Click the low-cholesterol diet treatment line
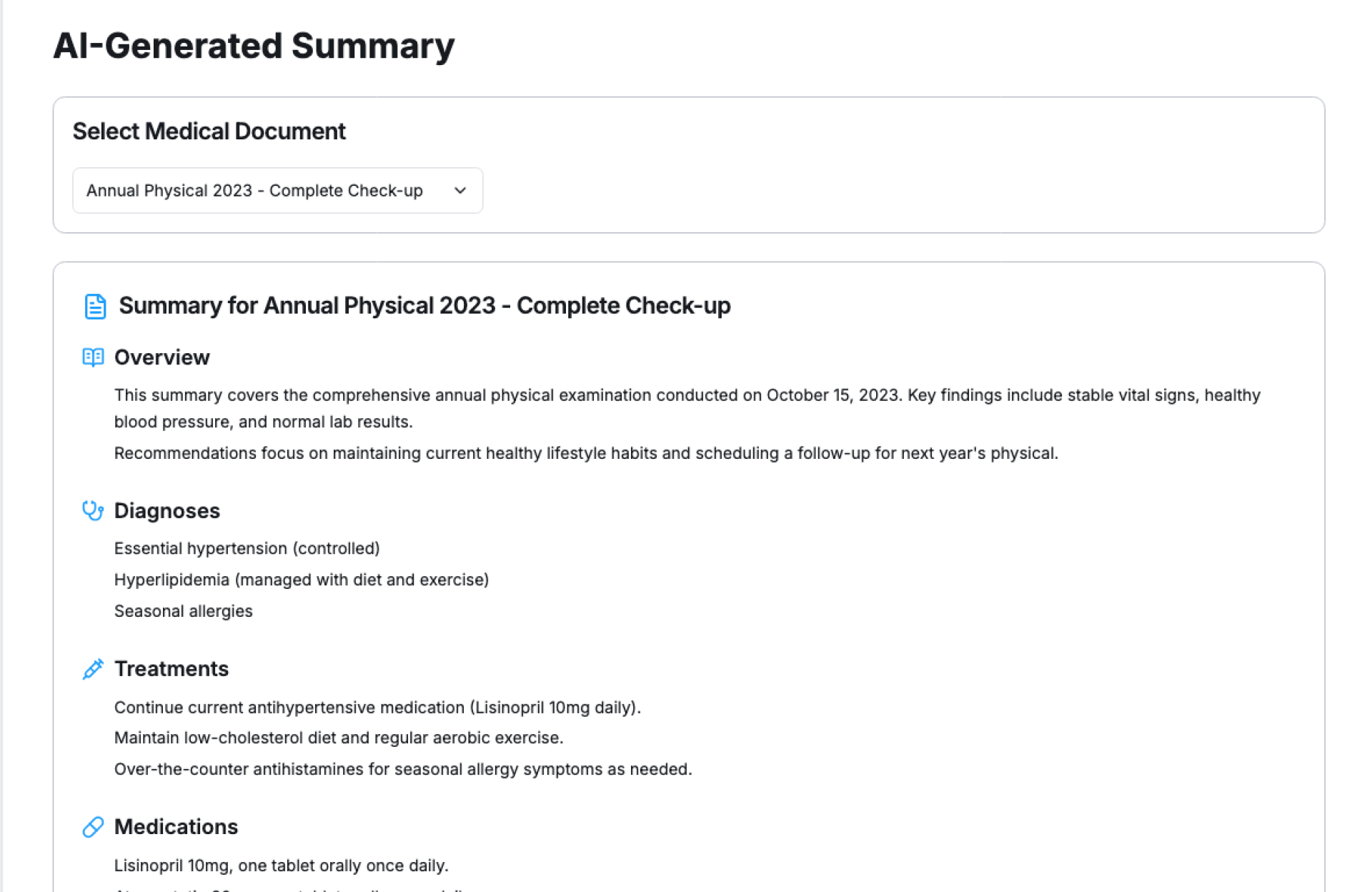Screen dimensions: 1372x892 pyautogui.click(x=338, y=738)
